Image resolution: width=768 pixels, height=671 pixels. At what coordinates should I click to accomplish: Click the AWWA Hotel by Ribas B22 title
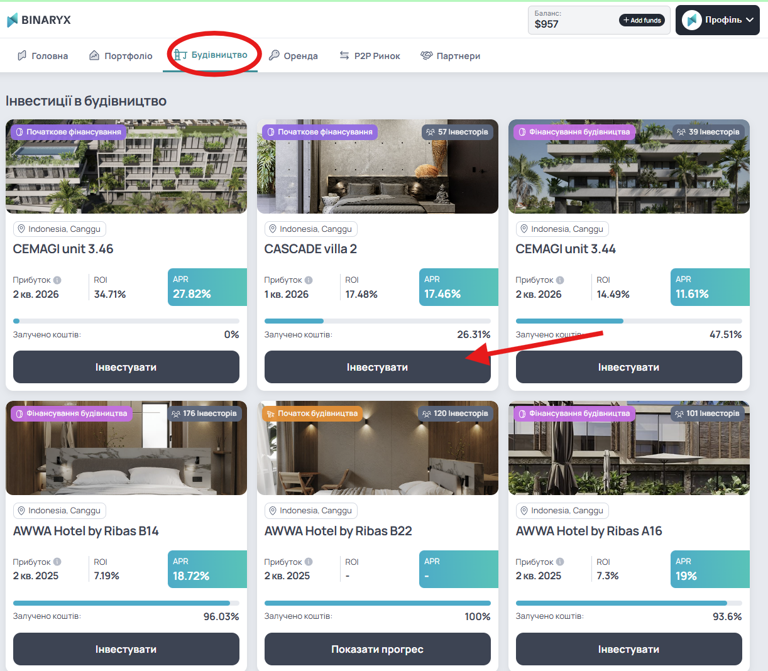point(338,531)
